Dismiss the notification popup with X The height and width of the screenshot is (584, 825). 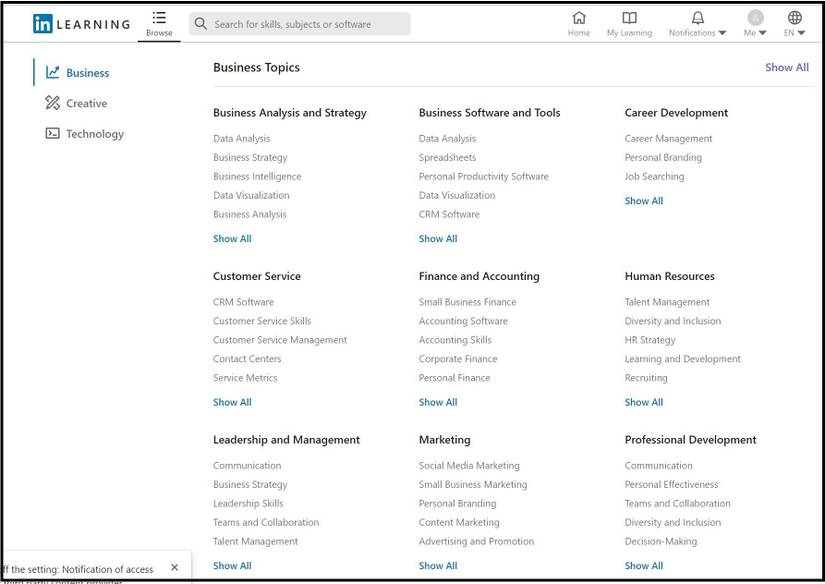pyautogui.click(x=175, y=567)
